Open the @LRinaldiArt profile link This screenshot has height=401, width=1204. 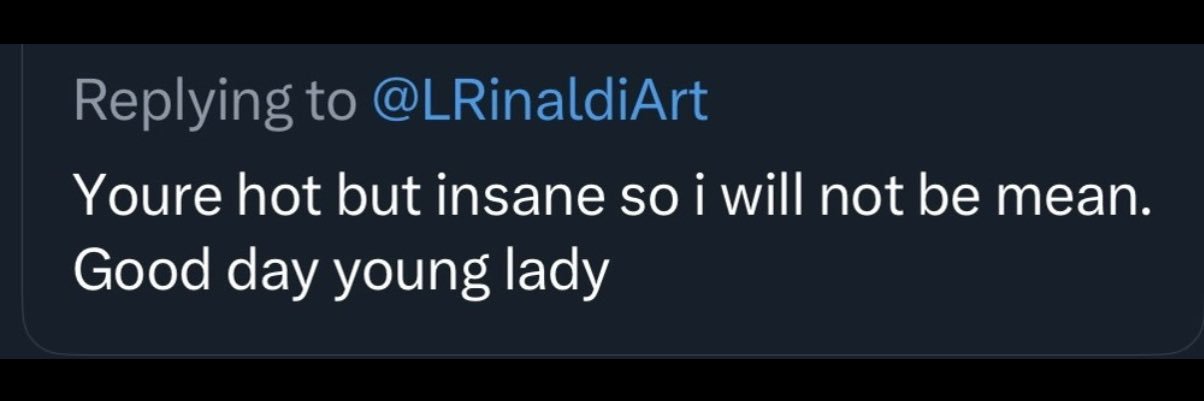pyautogui.click(x=539, y=101)
